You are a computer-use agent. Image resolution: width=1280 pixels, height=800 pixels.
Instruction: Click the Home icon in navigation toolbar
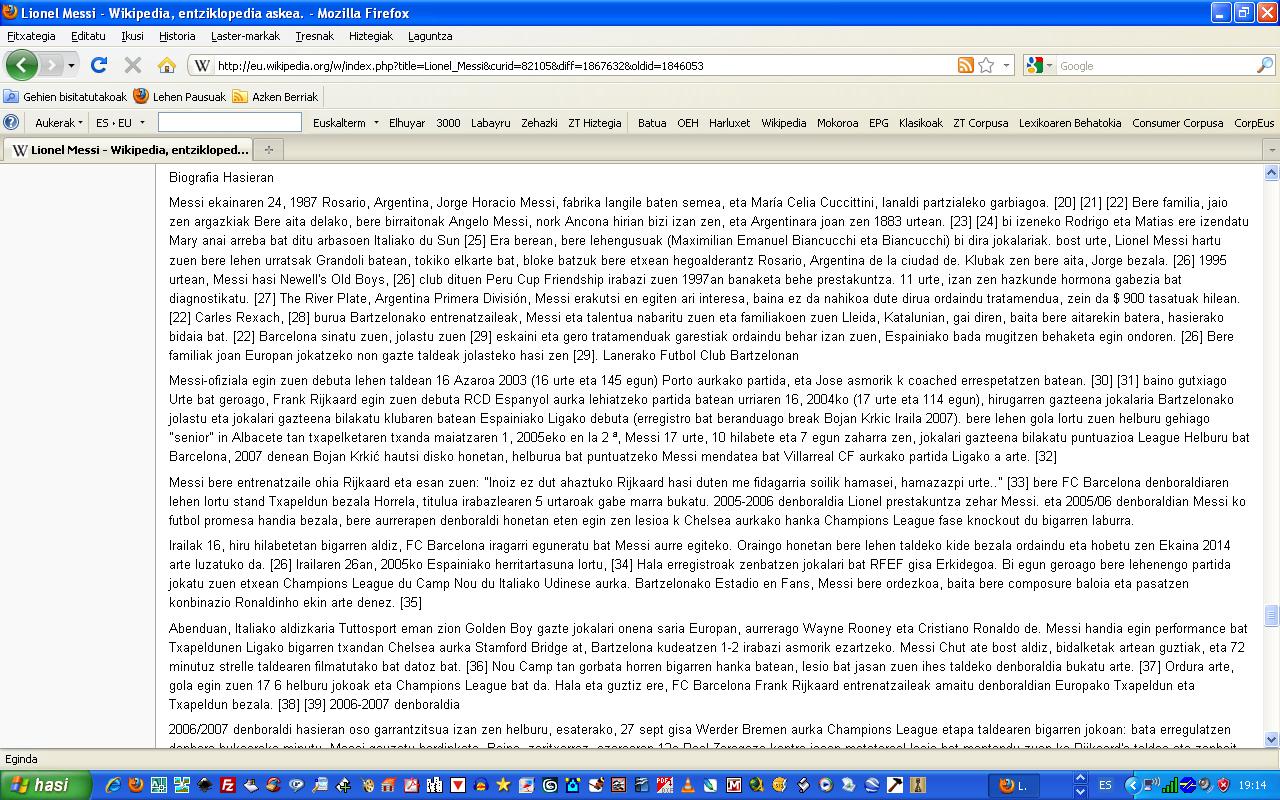click(x=167, y=65)
